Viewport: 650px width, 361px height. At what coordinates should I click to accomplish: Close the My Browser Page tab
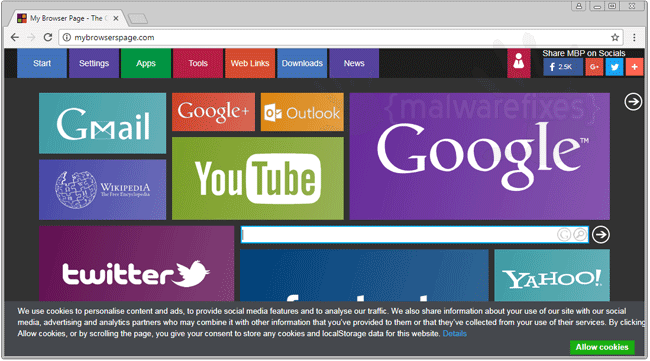tap(116, 18)
